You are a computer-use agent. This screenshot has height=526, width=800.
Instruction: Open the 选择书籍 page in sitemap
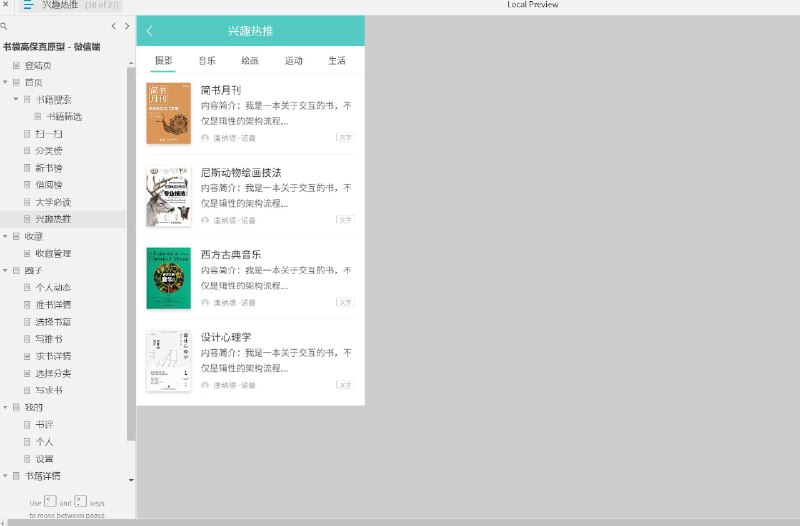pyautogui.click(x=53, y=321)
